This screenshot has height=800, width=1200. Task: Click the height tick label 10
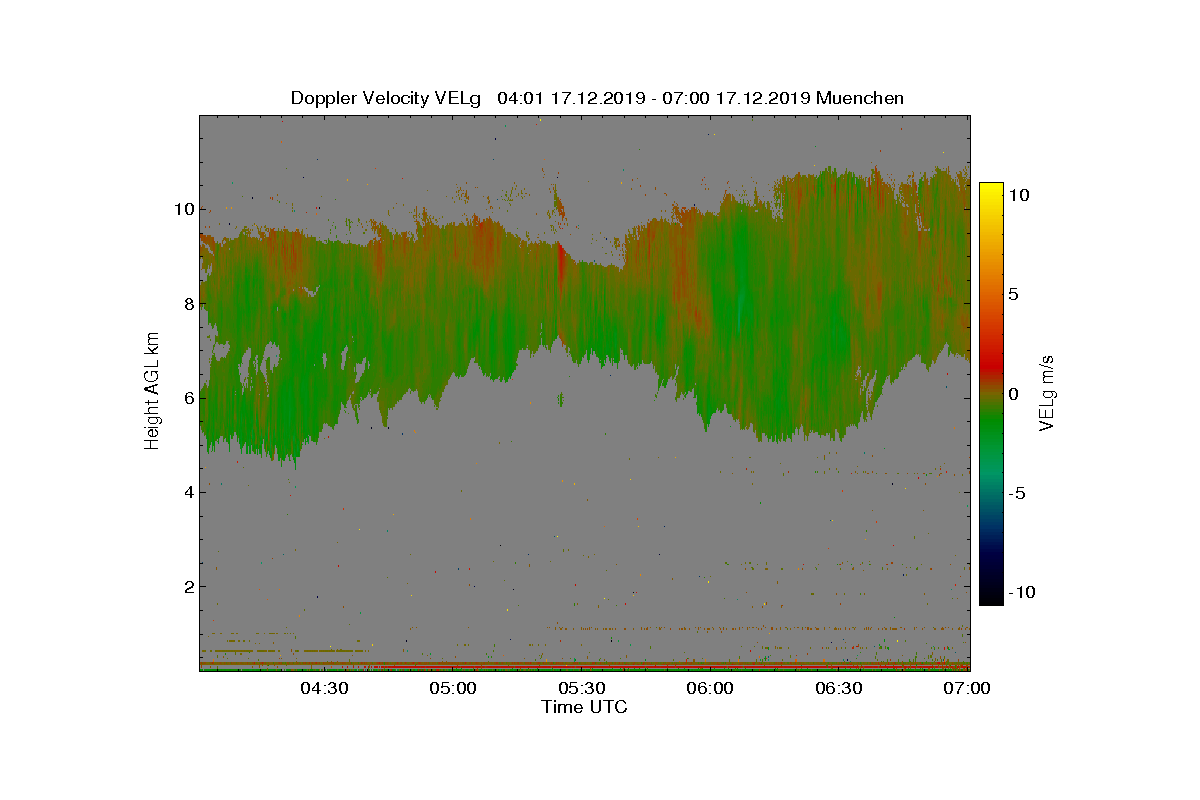click(182, 209)
